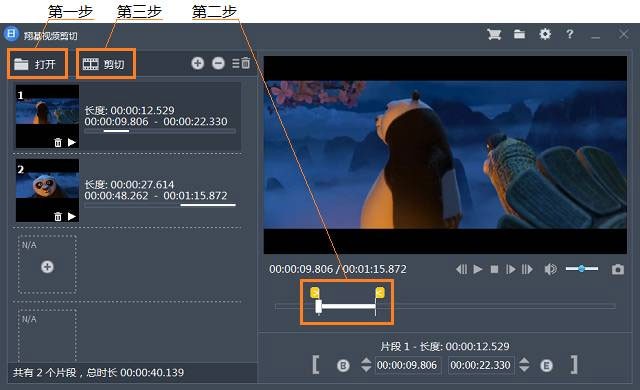The width and height of the screenshot is (640, 390).
Task: Step forward one frame in player
Action: click(x=511, y=269)
